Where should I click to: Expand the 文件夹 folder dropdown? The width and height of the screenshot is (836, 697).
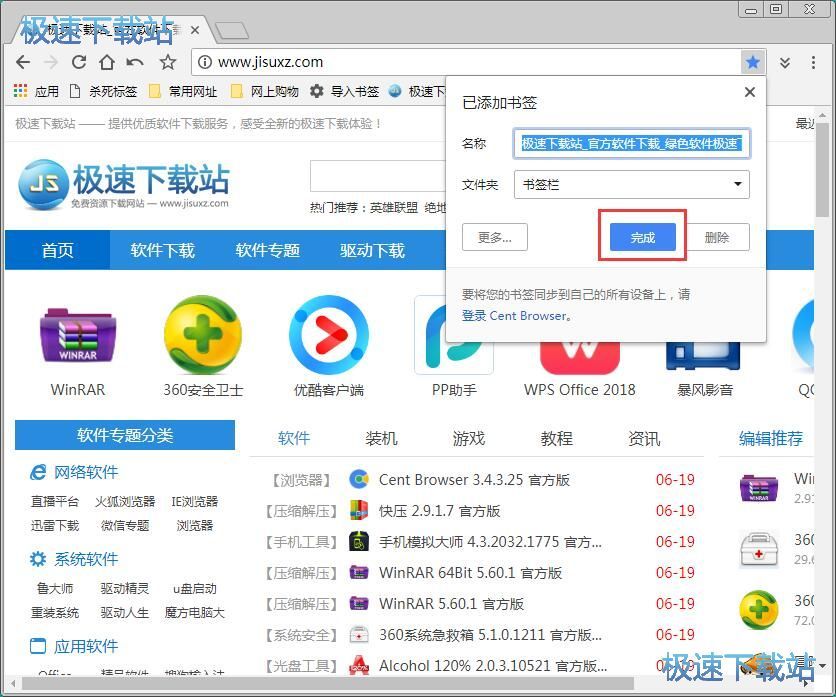point(632,185)
